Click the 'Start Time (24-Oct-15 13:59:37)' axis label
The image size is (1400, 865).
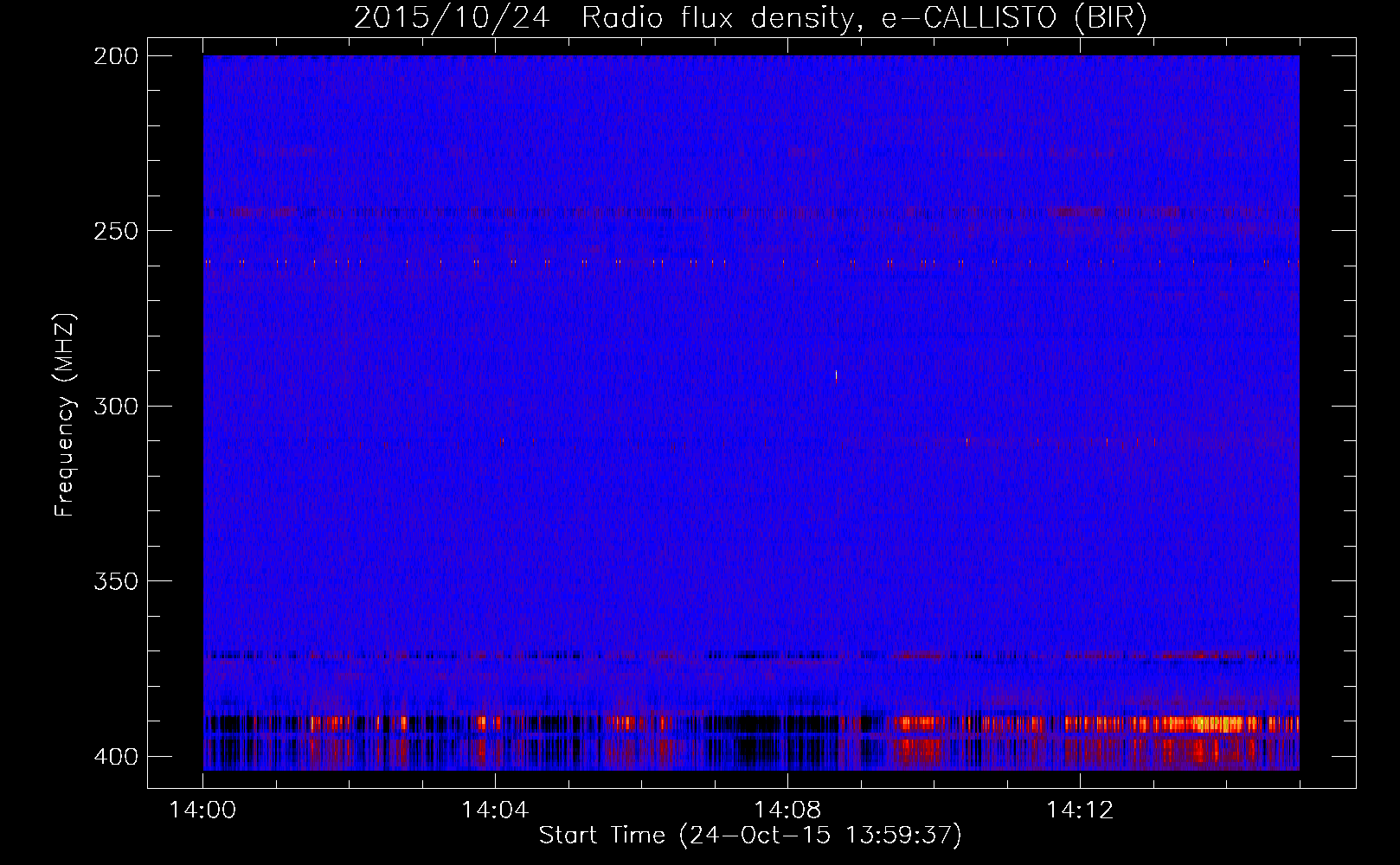(750, 836)
